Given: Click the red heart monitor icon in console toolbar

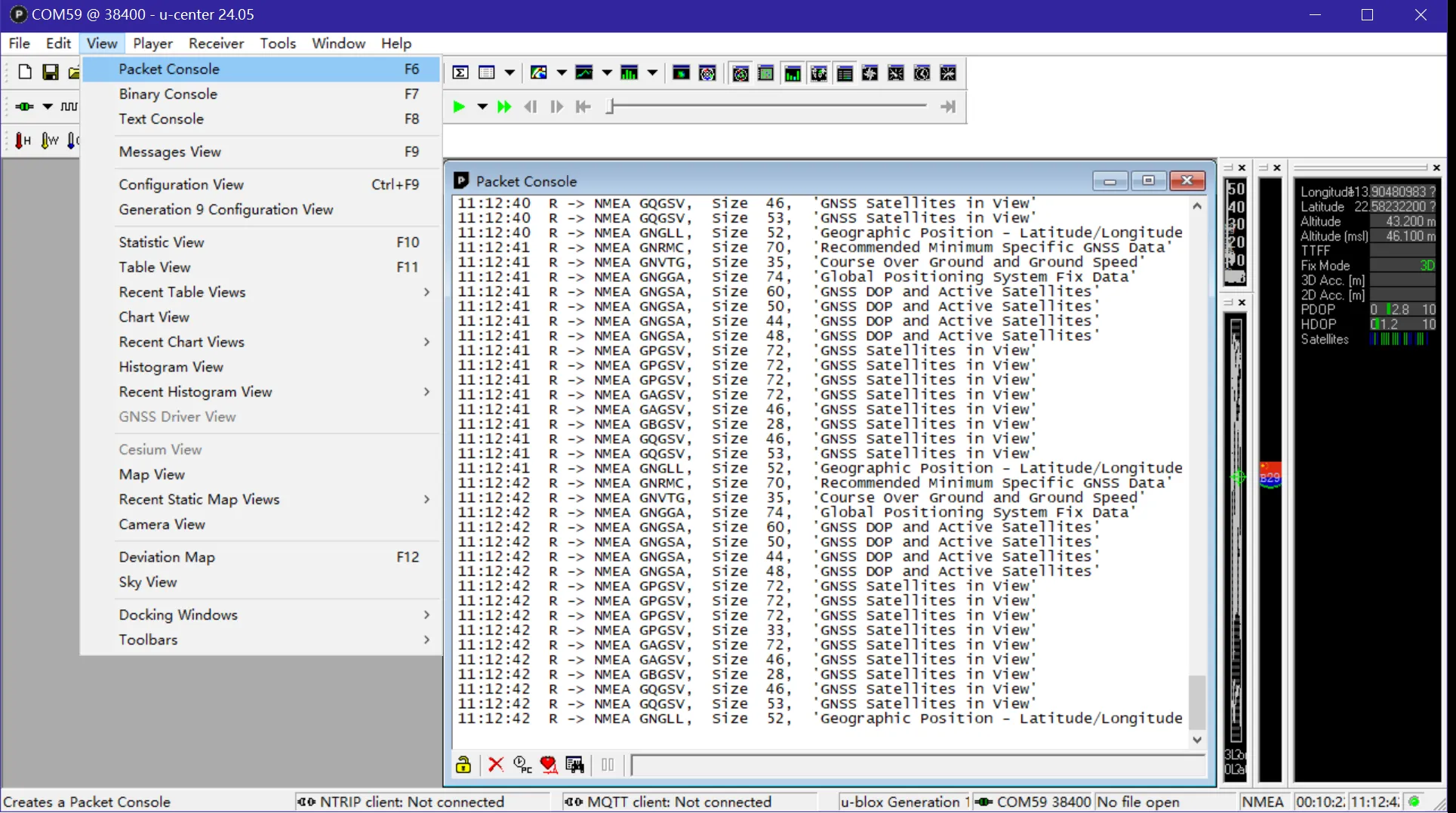Looking at the screenshot, I should (549, 765).
